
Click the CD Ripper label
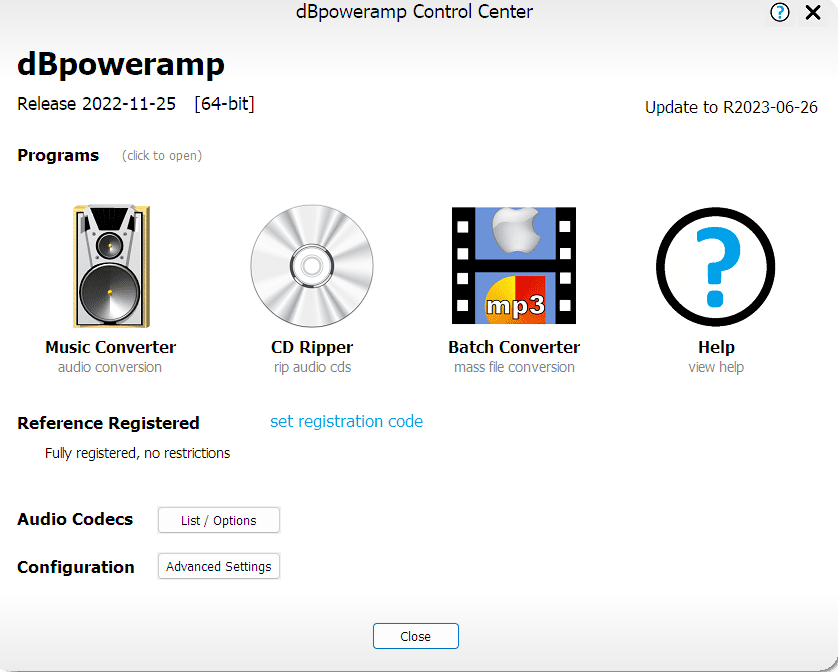[311, 347]
